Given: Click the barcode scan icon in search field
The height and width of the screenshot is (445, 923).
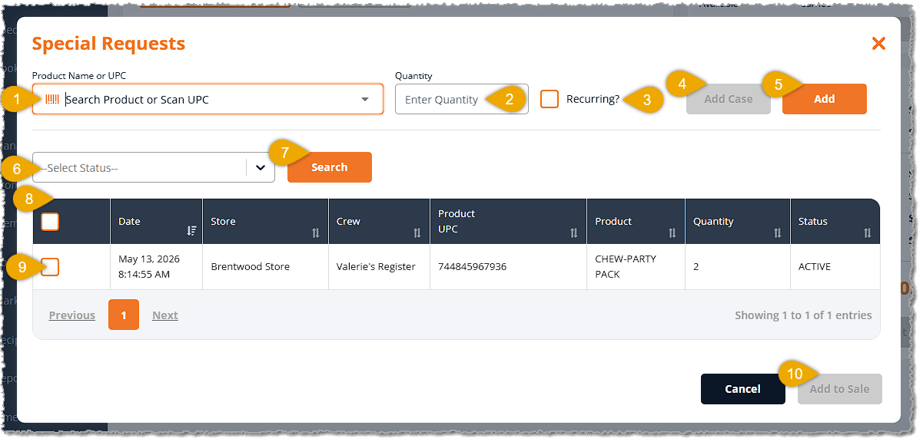Looking at the screenshot, I should 52,99.
